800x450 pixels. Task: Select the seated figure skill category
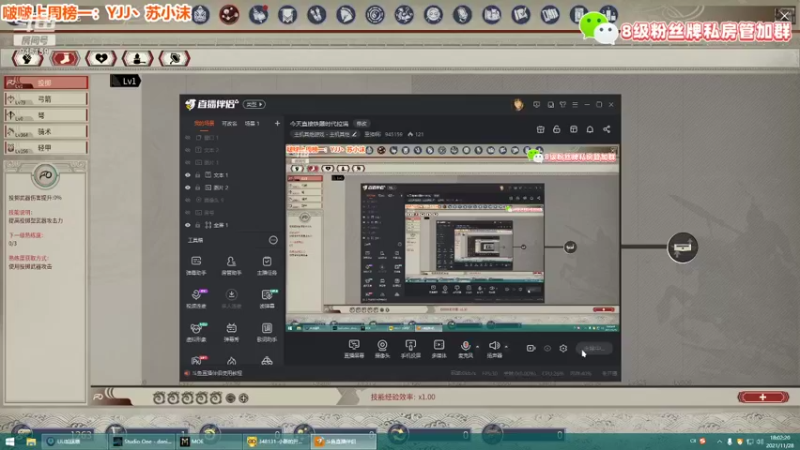(138, 58)
